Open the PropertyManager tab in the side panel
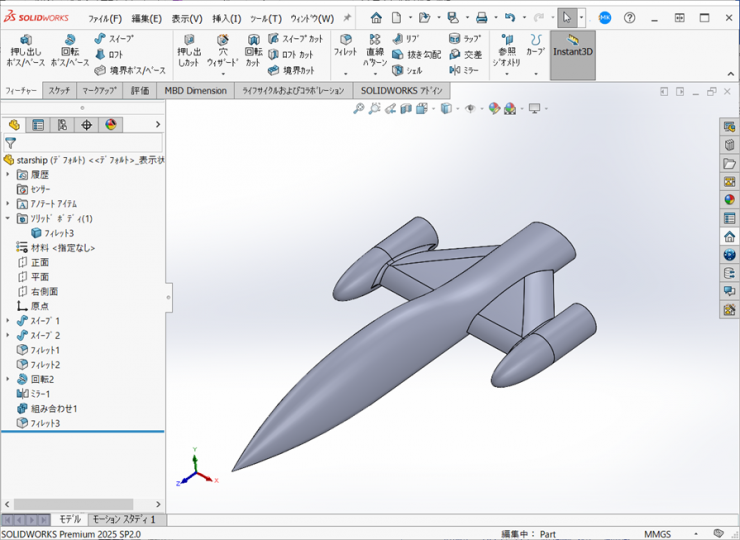Viewport: 740px width, 540px height. tap(38, 125)
